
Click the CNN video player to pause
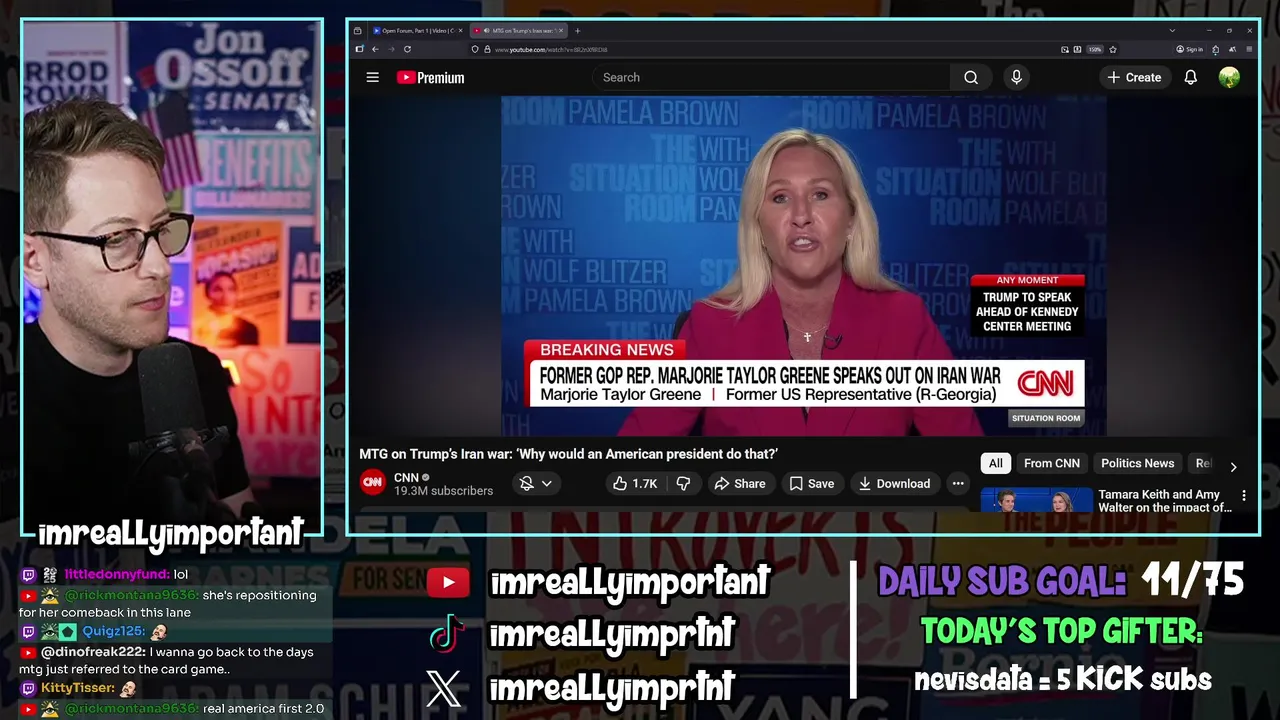click(x=803, y=265)
